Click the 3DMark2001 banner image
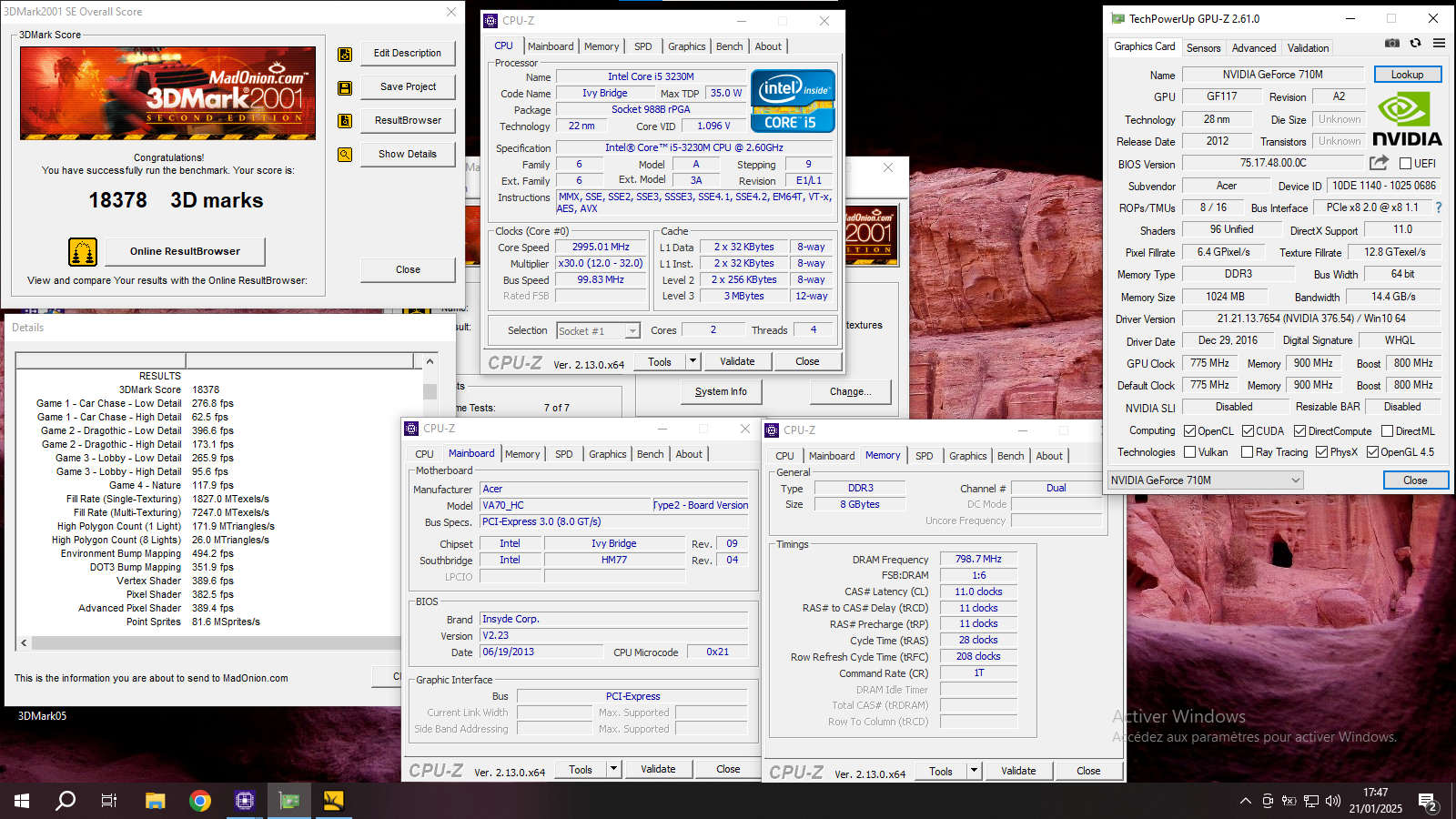1456x819 pixels. click(168, 93)
